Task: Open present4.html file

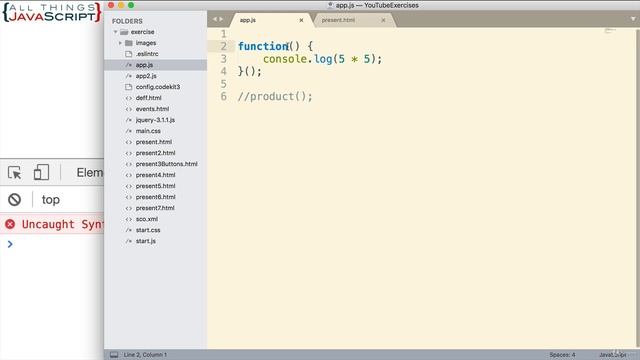Action: tap(156, 175)
